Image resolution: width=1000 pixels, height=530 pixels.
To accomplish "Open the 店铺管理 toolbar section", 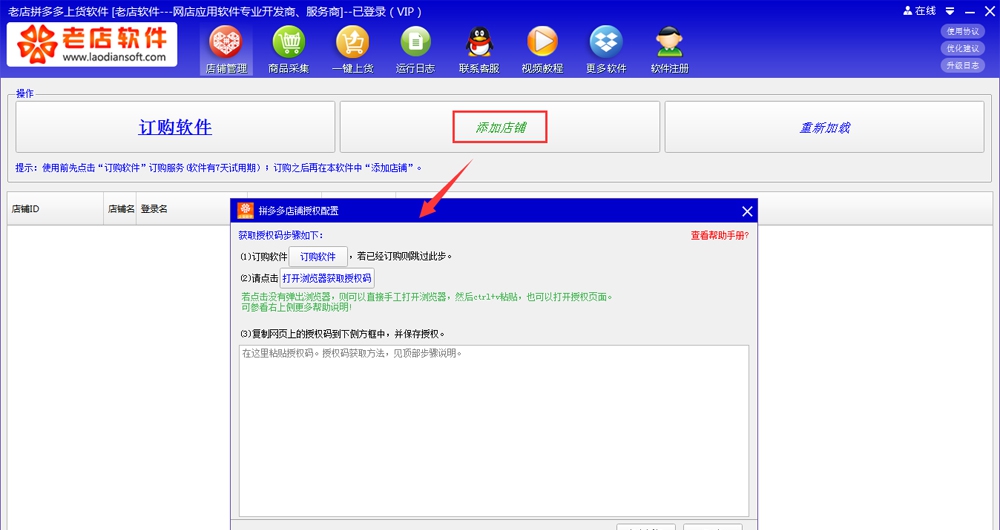I will 226,50.
